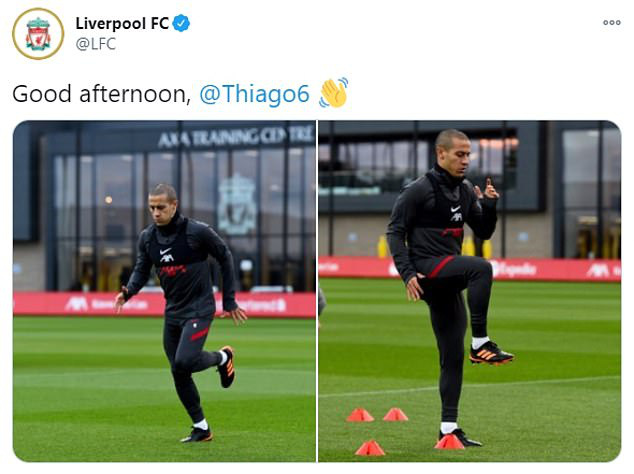
Task: Click the raised orange-striped boot in right photo
Action: pyautogui.click(x=491, y=353)
